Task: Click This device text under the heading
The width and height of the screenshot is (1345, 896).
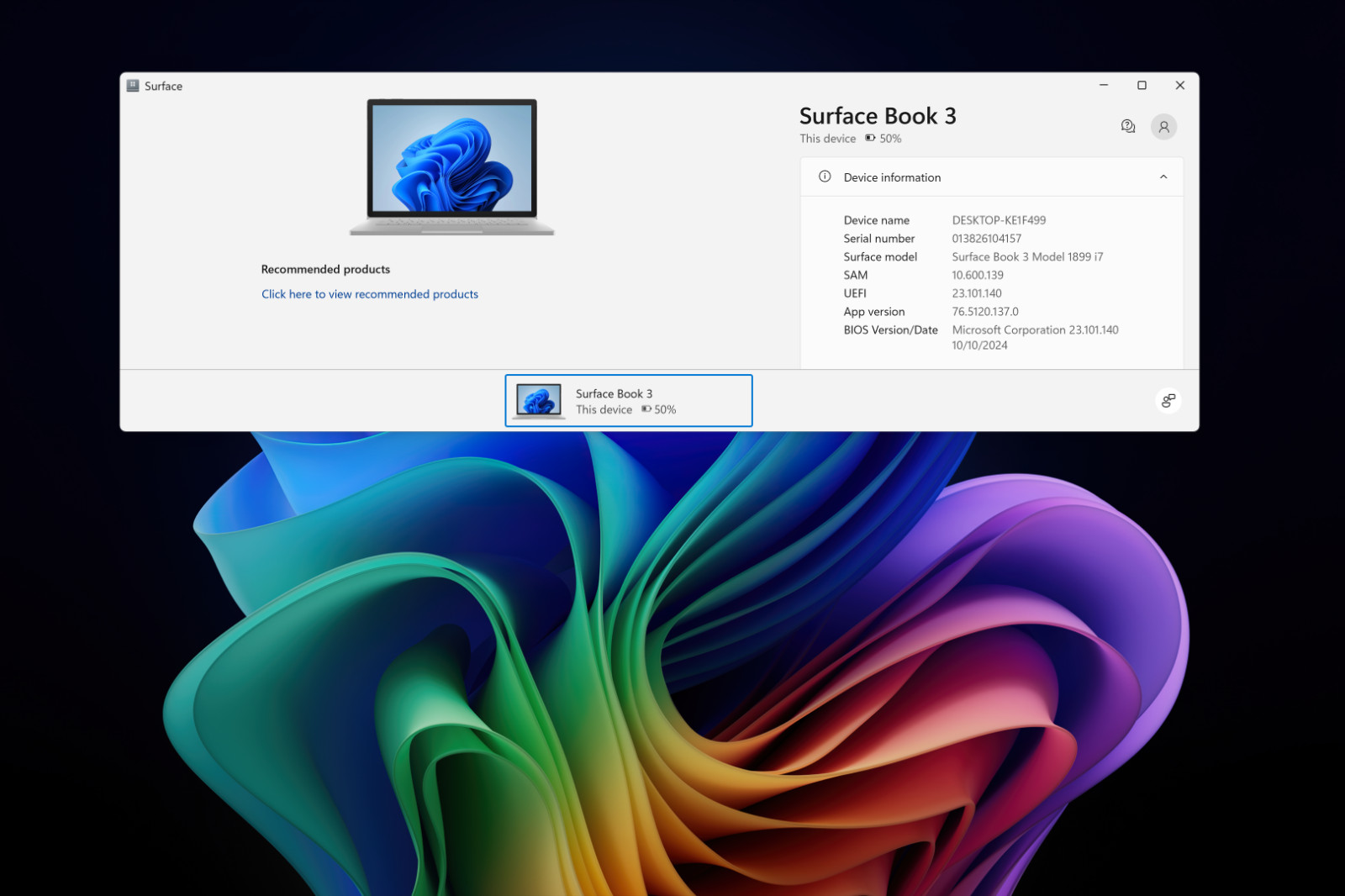Action: tap(828, 139)
